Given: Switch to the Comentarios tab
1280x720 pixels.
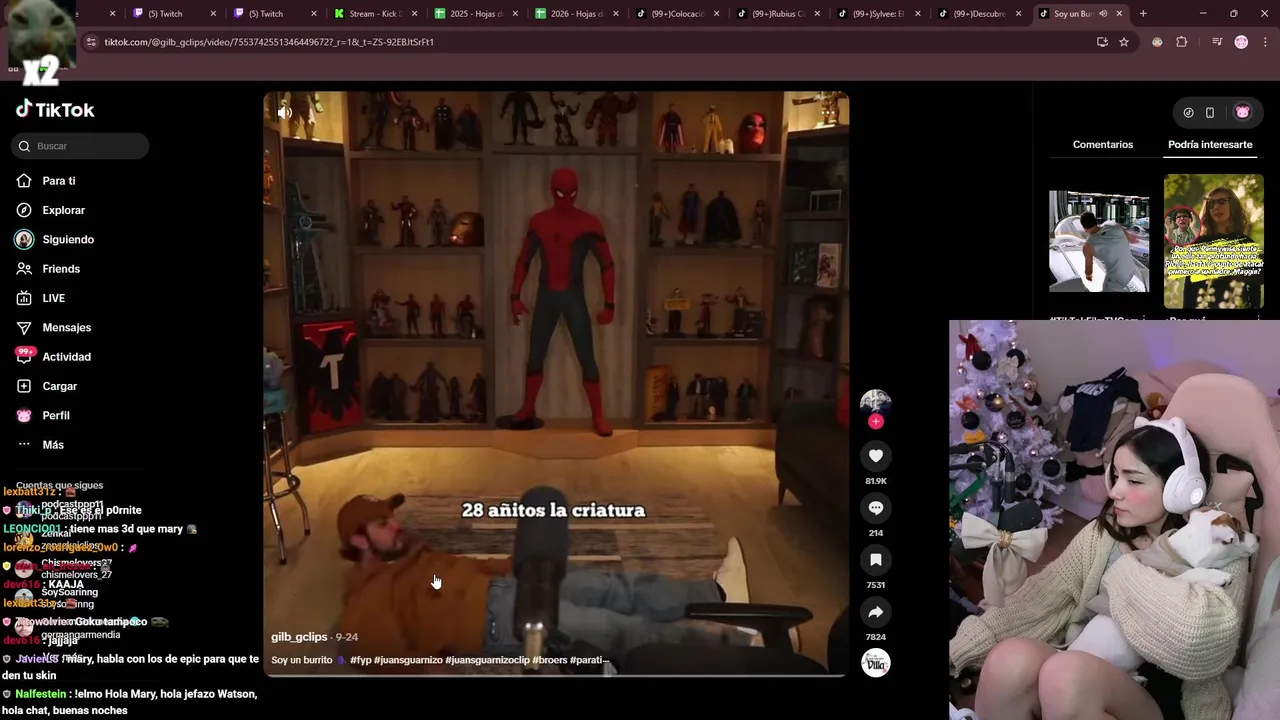Looking at the screenshot, I should pyautogui.click(x=1103, y=145).
